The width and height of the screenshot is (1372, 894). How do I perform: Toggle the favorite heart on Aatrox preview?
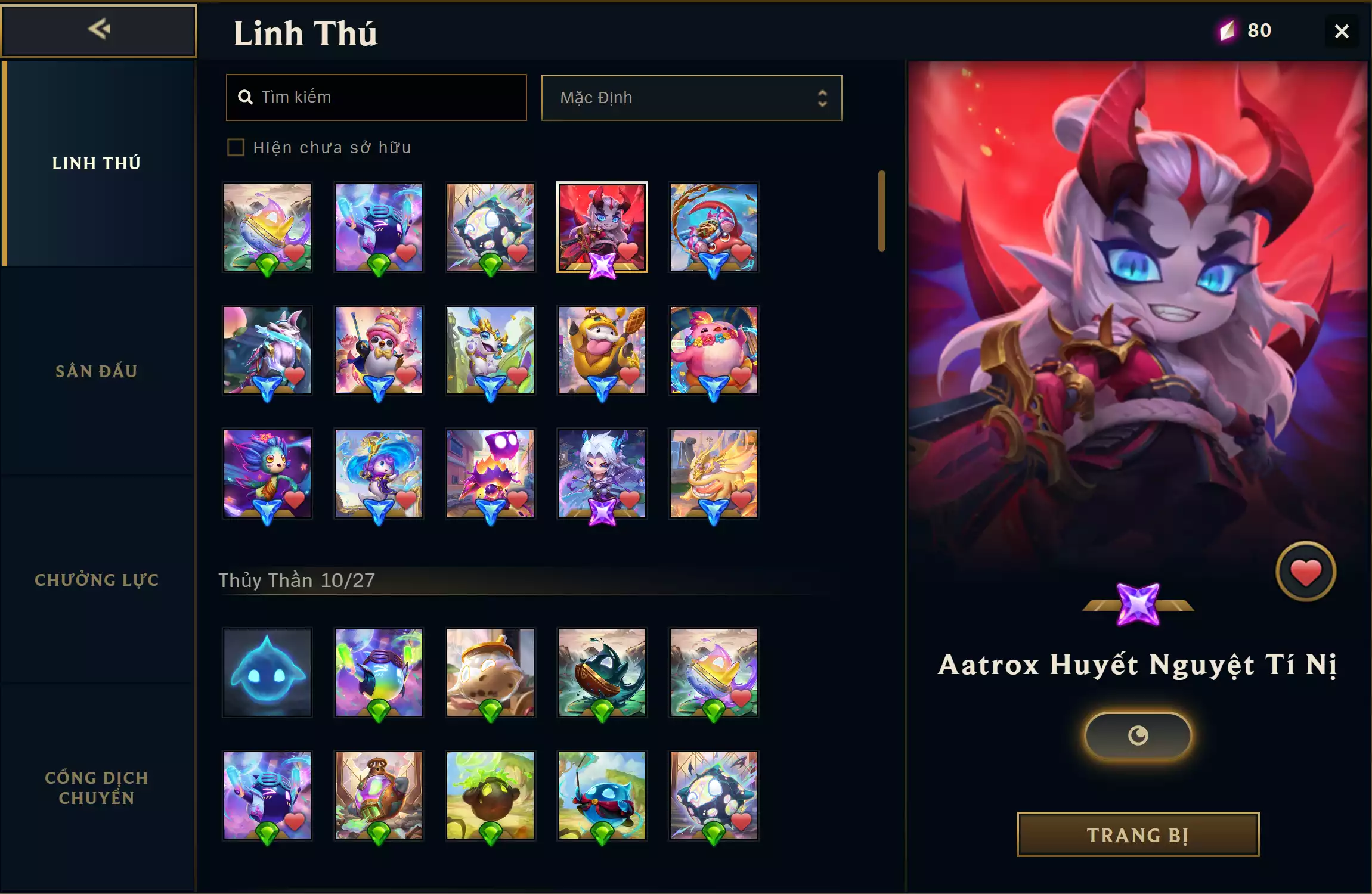(x=1306, y=572)
